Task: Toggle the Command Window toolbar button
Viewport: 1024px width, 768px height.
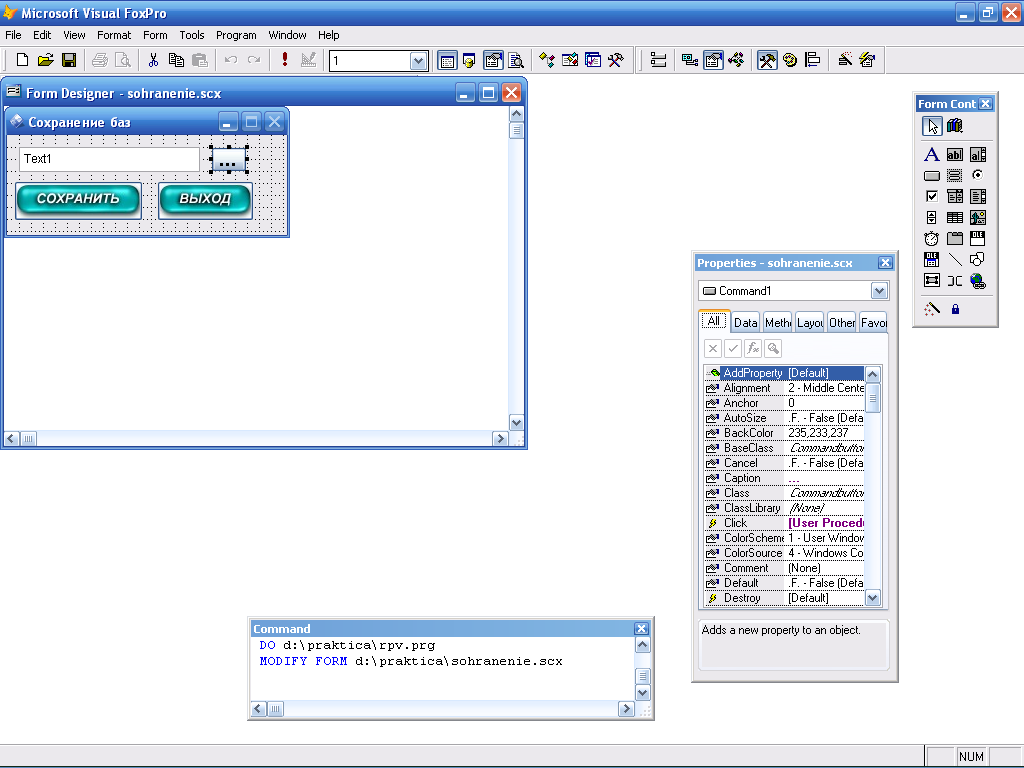Action: click(x=447, y=61)
